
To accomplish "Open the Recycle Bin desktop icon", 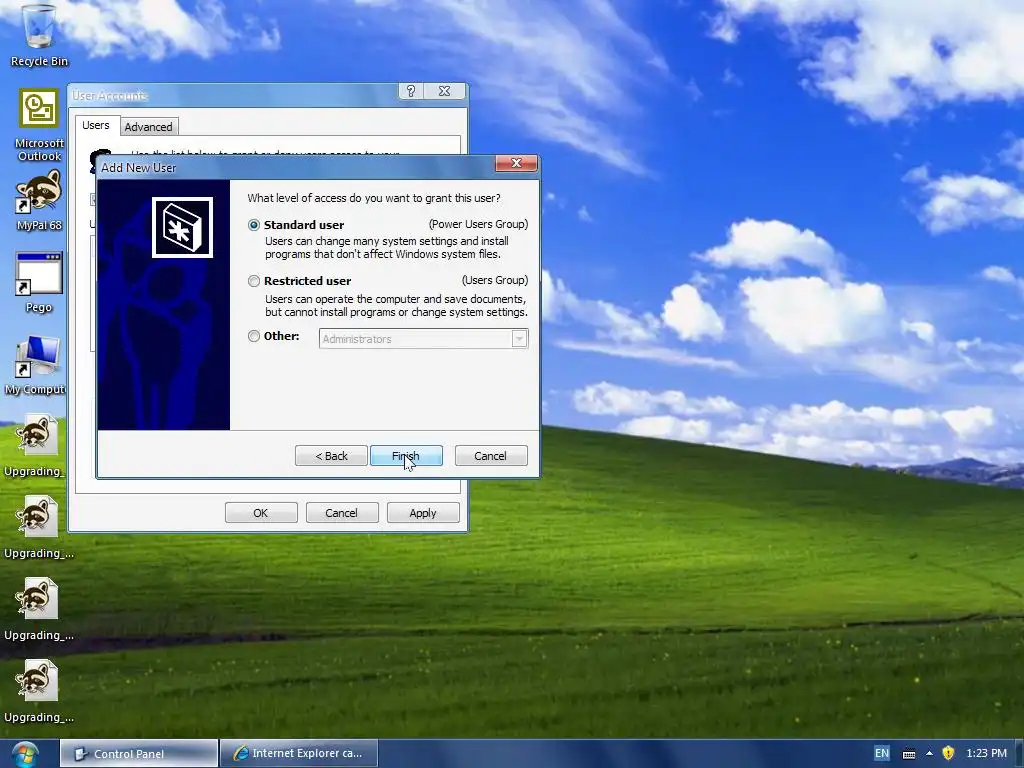I will pos(39,35).
